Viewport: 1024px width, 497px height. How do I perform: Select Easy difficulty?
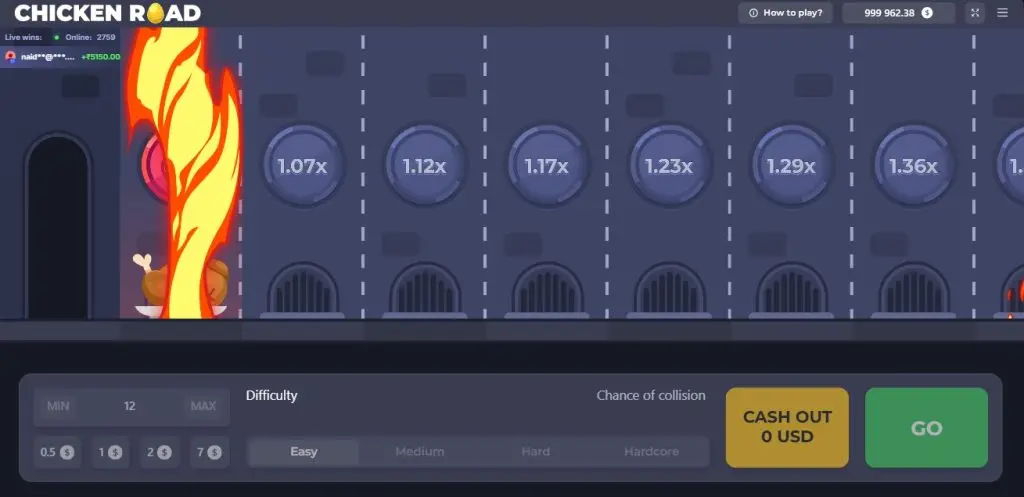point(304,452)
